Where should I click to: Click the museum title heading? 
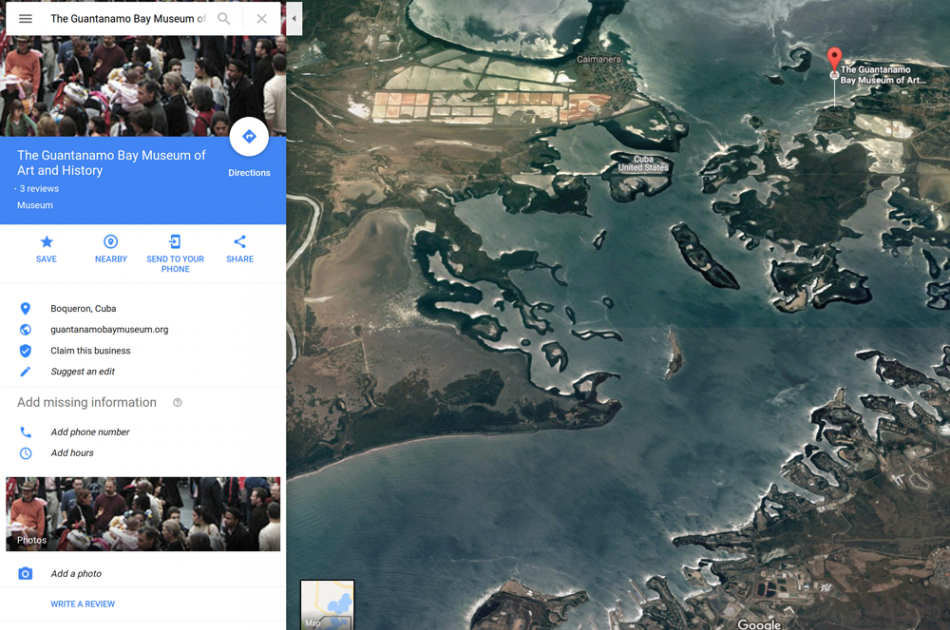111,163
